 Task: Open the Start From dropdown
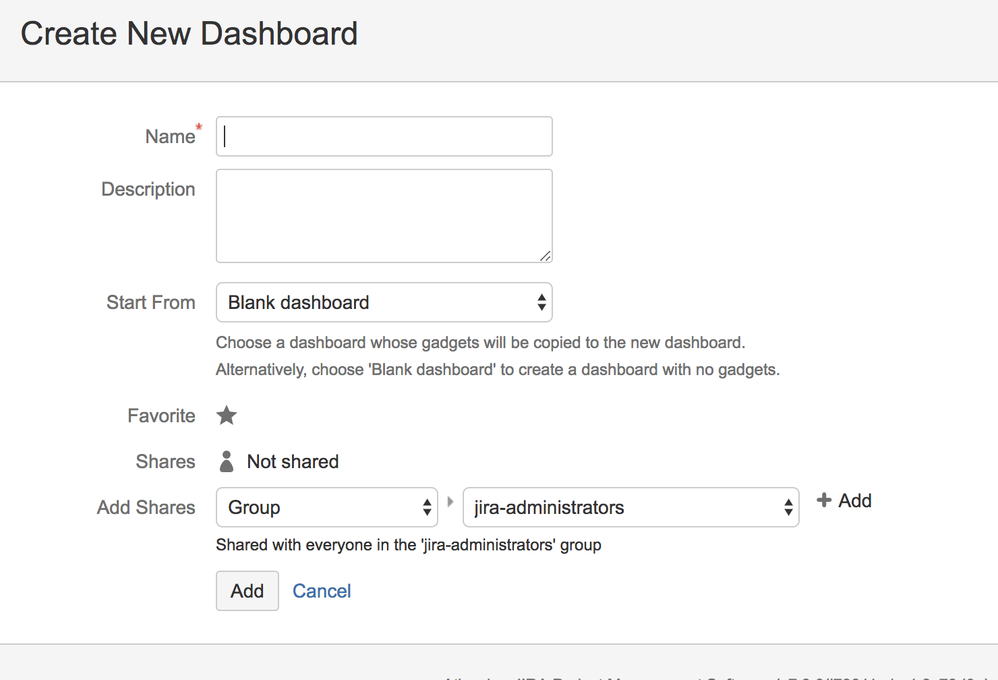pos(384,302)
